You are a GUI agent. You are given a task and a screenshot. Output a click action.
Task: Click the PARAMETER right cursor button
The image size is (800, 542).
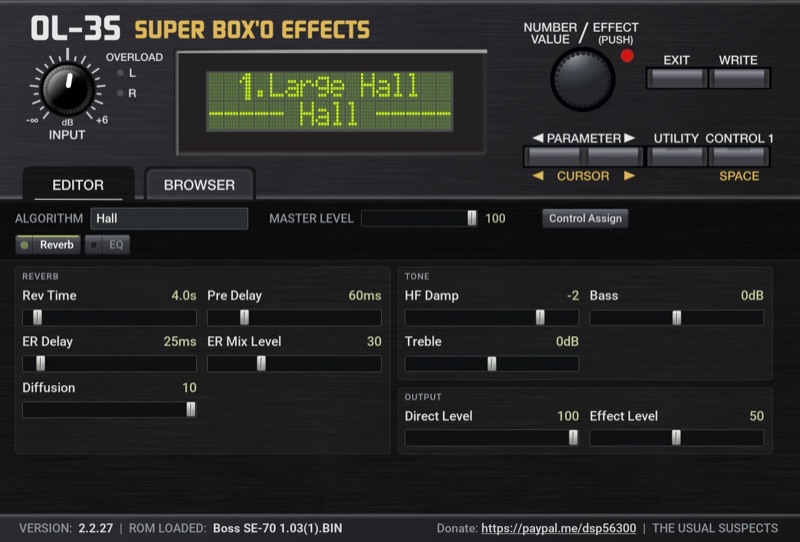click(613, 157)
